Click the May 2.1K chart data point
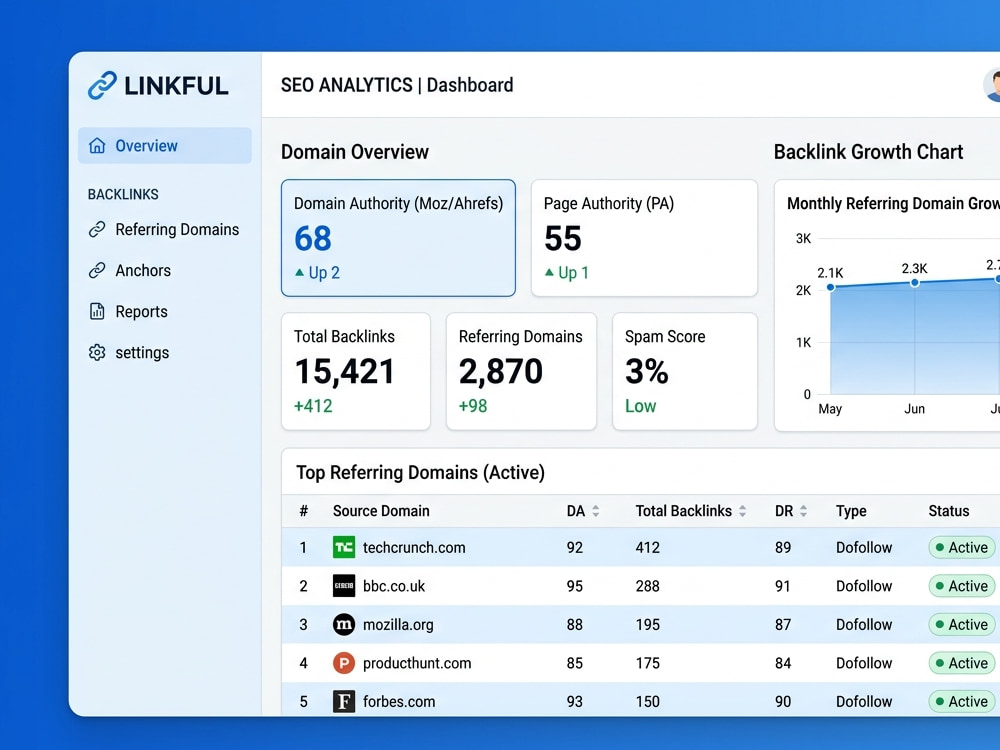Viewport: 1000px width, 750px height. [x=830, y=287]
